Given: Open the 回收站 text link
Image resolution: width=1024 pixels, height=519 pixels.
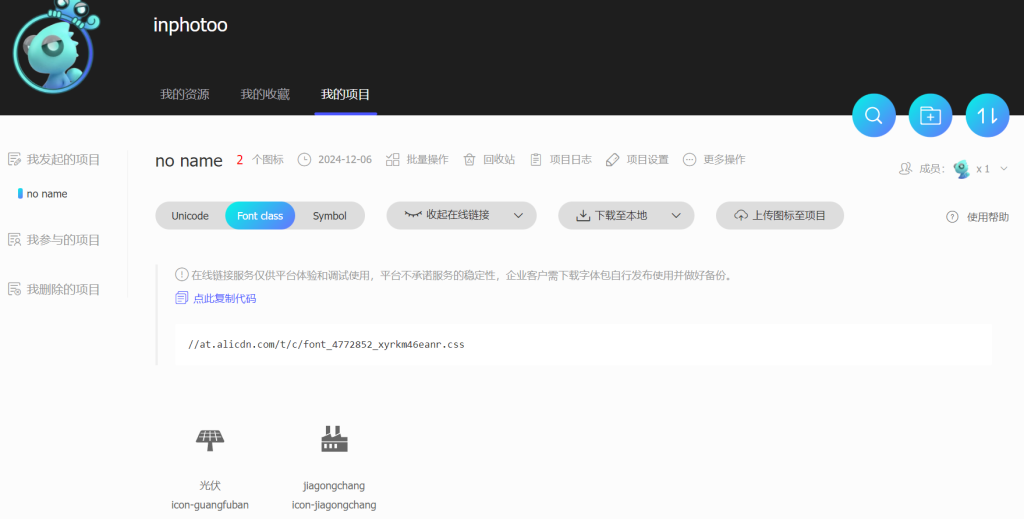Looking at the screenshot, I should [499, 159].
